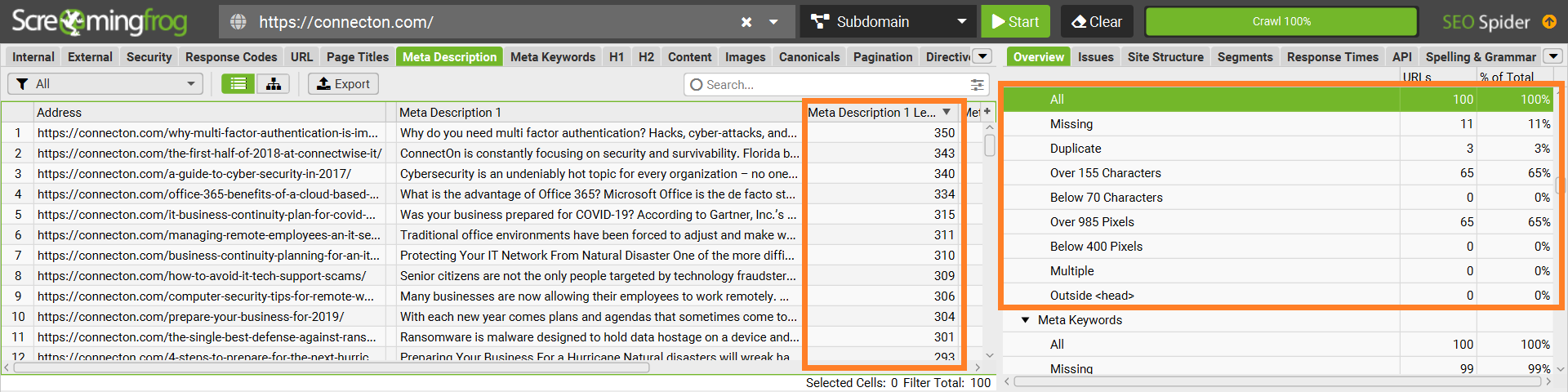Switch to the H1 tab
Image resolution: width=1568 pixels, height=392 pixels.
(617, 56)
